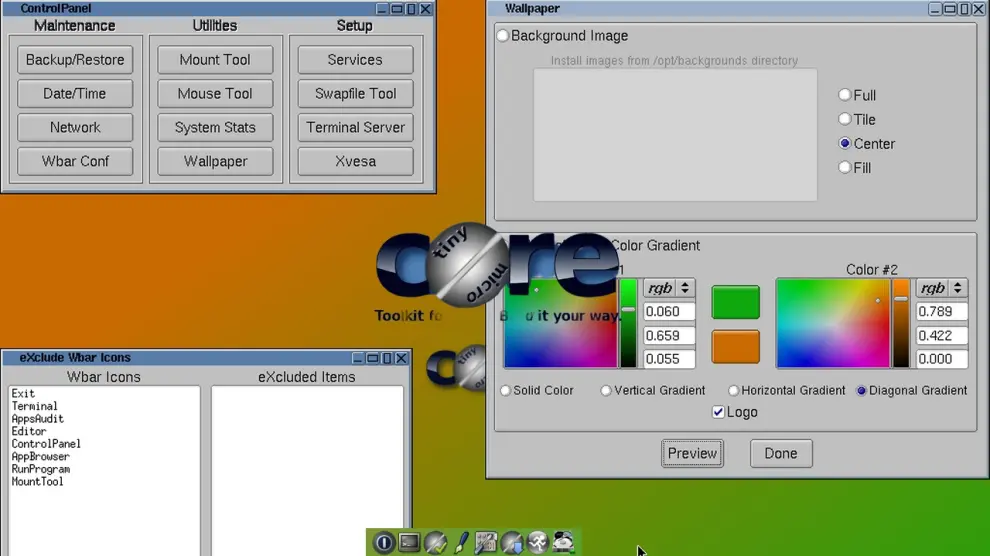This screenshot has width=990, height=556.
Task: Open the Wbar Conf control panel button
Action: coord(75,161)
